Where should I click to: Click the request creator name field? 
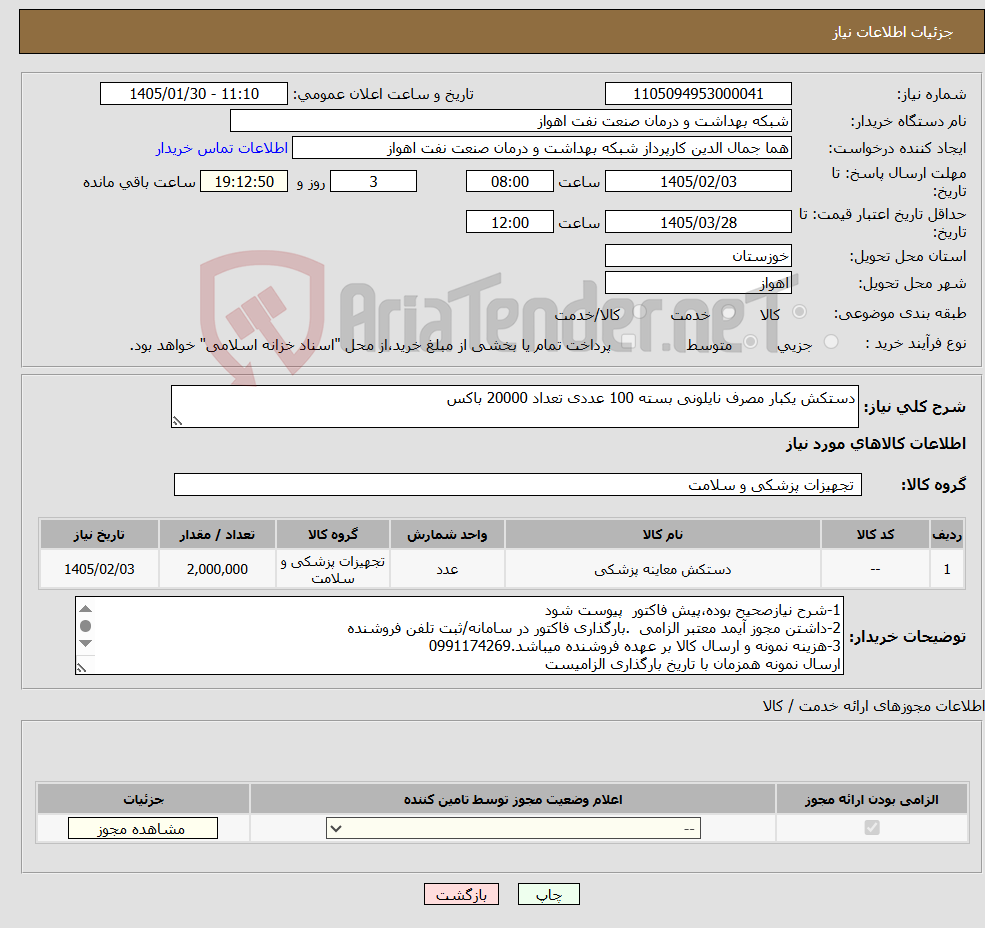(x=541, y=148)
